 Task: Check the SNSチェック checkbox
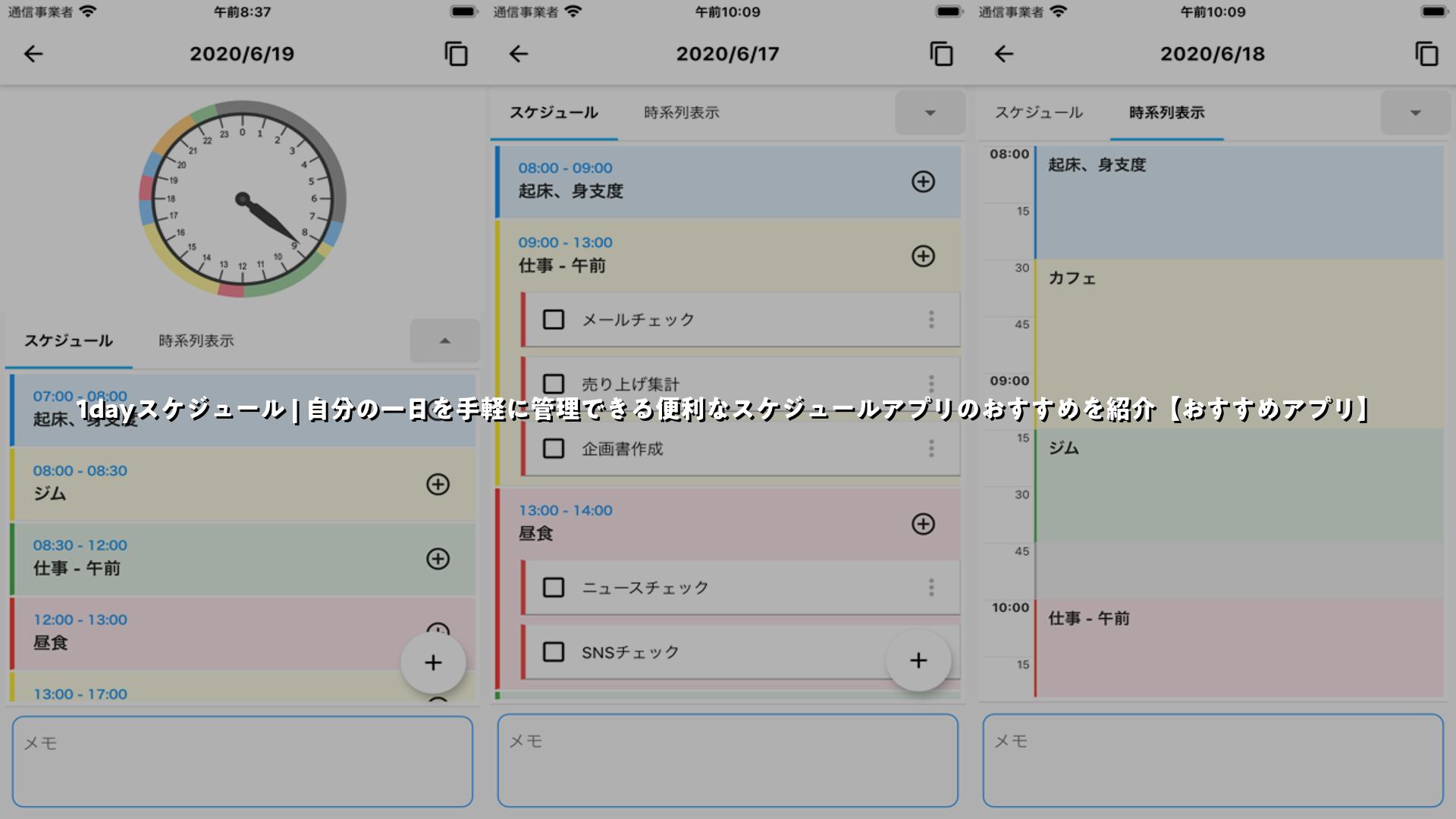(x=554, y=651)
